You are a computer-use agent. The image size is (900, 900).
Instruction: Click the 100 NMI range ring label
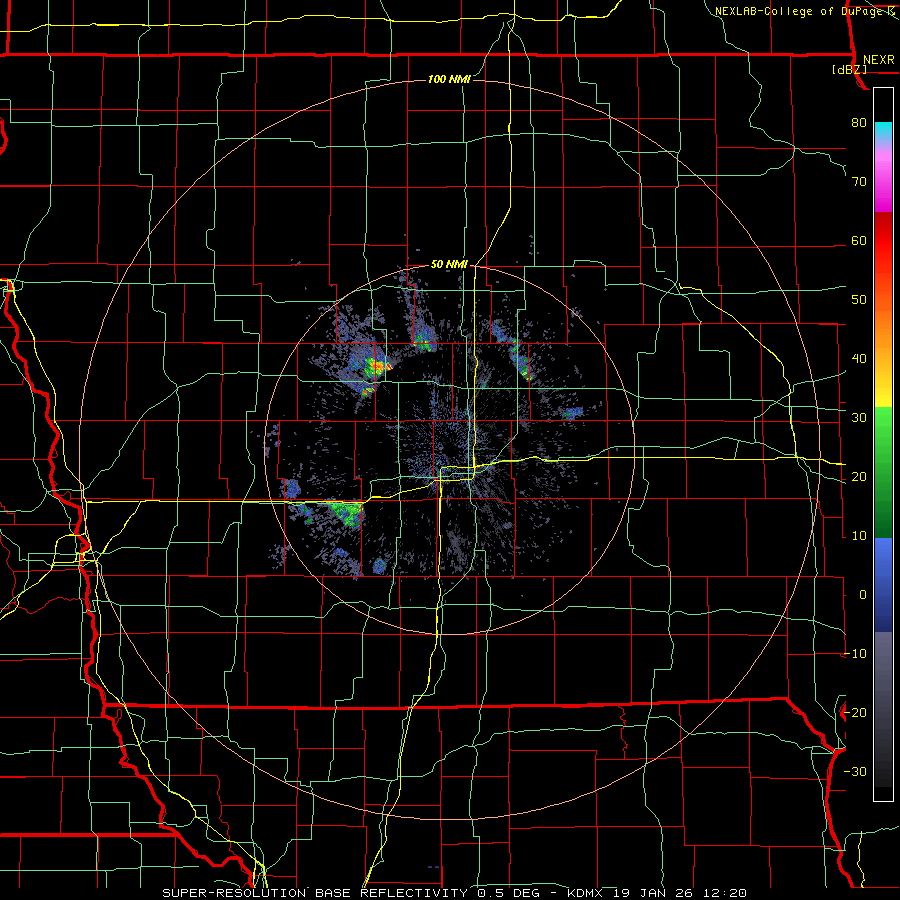[449, 79]
